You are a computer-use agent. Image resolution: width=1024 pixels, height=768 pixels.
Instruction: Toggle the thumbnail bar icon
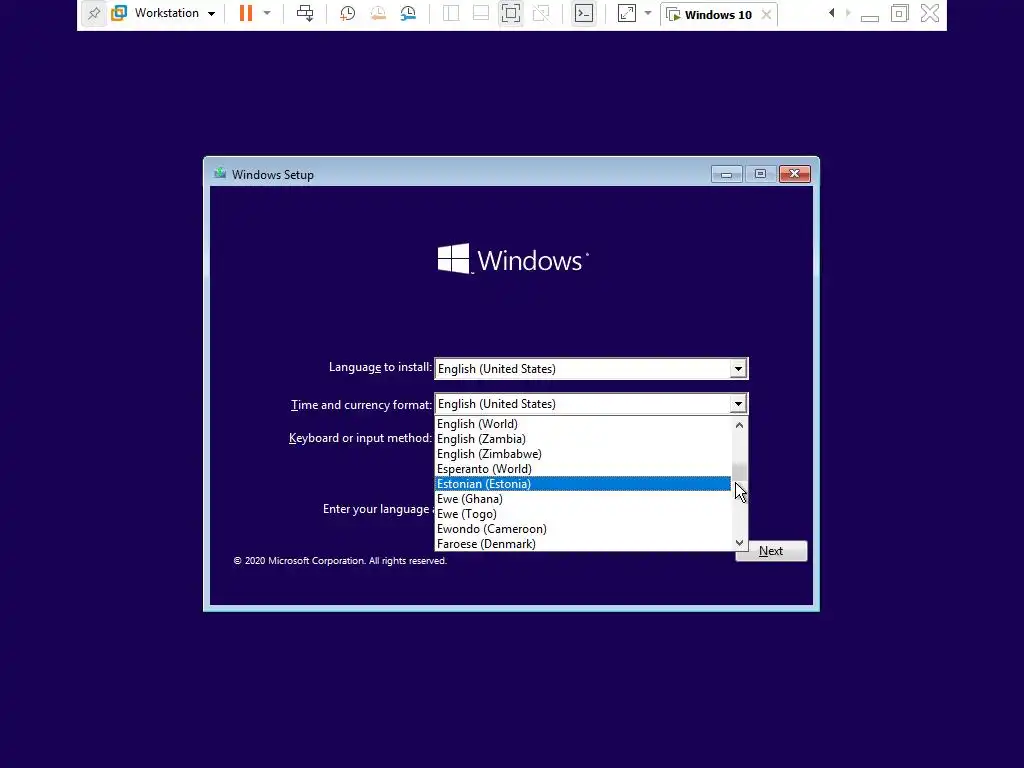pyautogui.click(x=481, y=13)
